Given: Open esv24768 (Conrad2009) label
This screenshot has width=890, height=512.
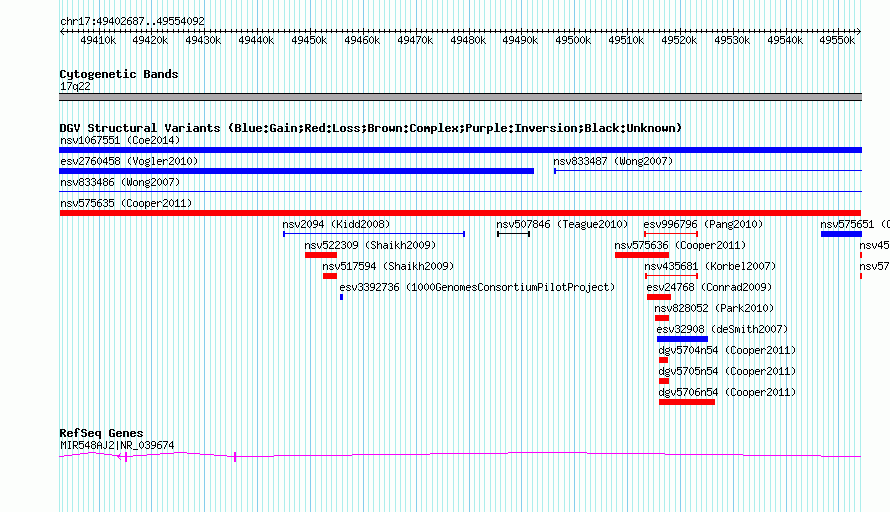Looking at the screenshot, I should click(x=709, y=287).
